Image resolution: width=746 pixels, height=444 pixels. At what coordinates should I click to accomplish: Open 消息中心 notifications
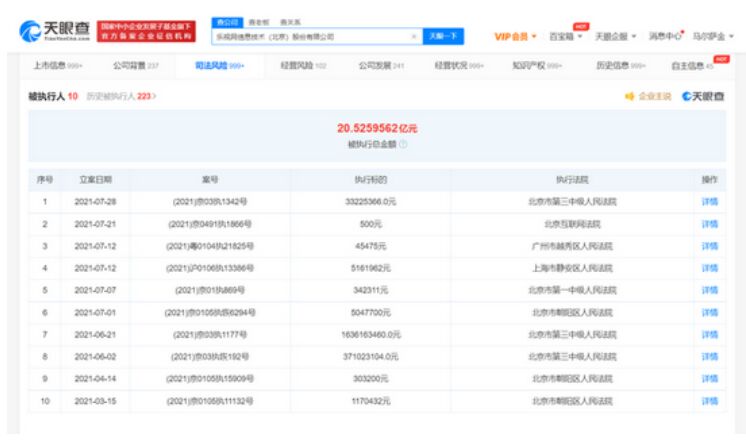pyautogui.click(x=665, y=36)
